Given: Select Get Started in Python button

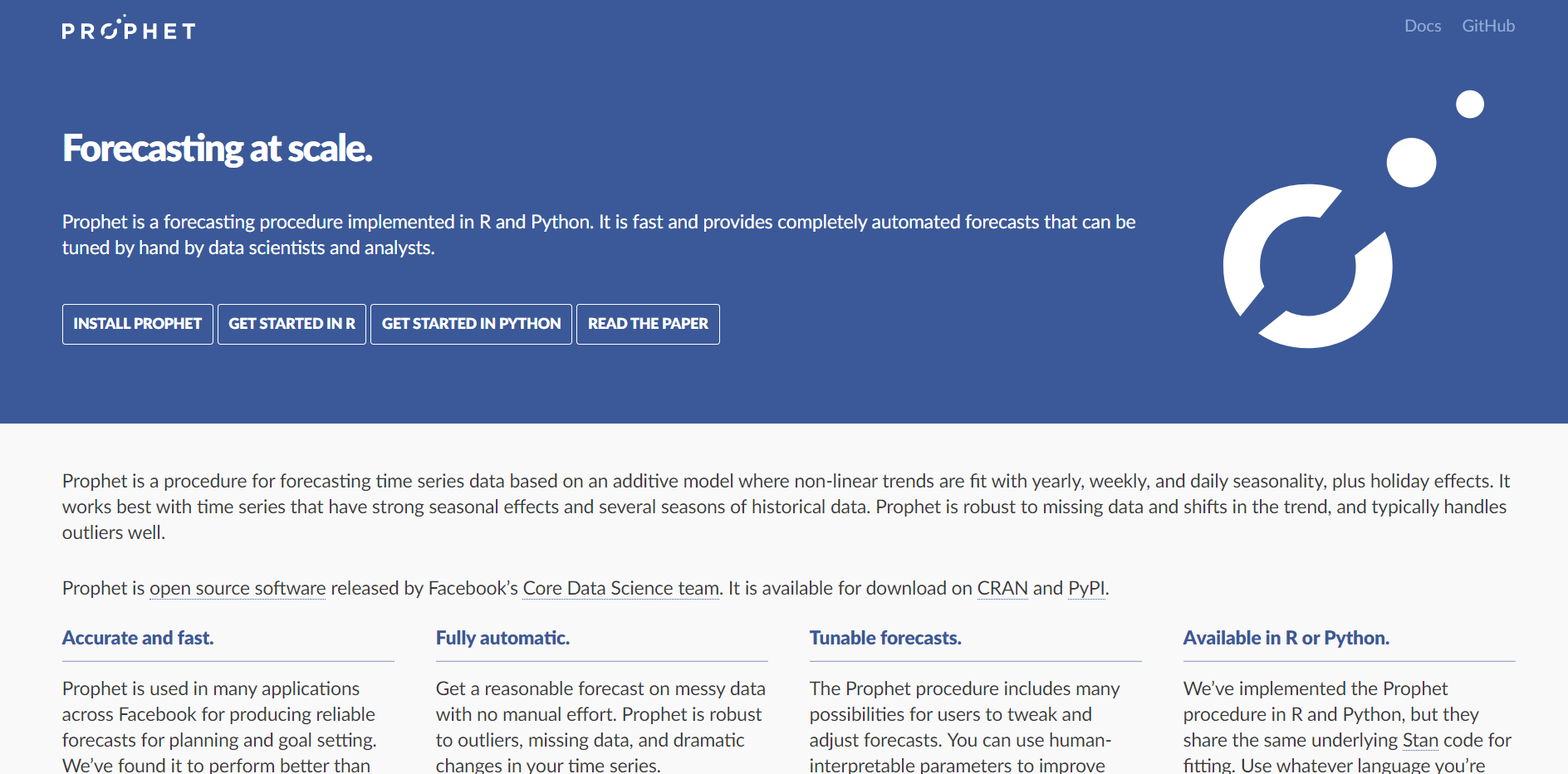Looking at the screenshot, I should tap(471, 324).
